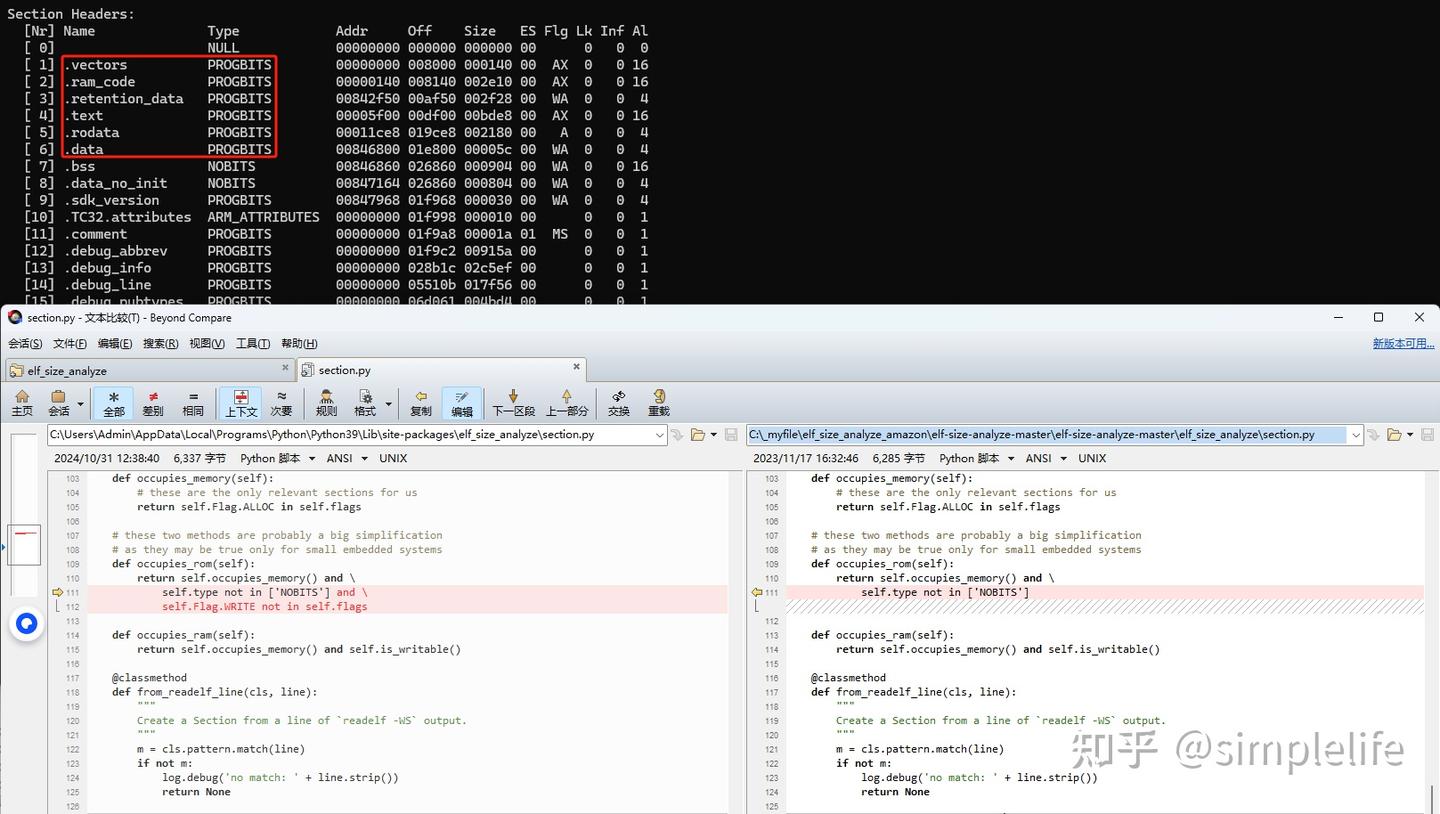Click the 复制 (Copy) arrow icon
Screen dimensions: 1440x814
coord(421,402)
